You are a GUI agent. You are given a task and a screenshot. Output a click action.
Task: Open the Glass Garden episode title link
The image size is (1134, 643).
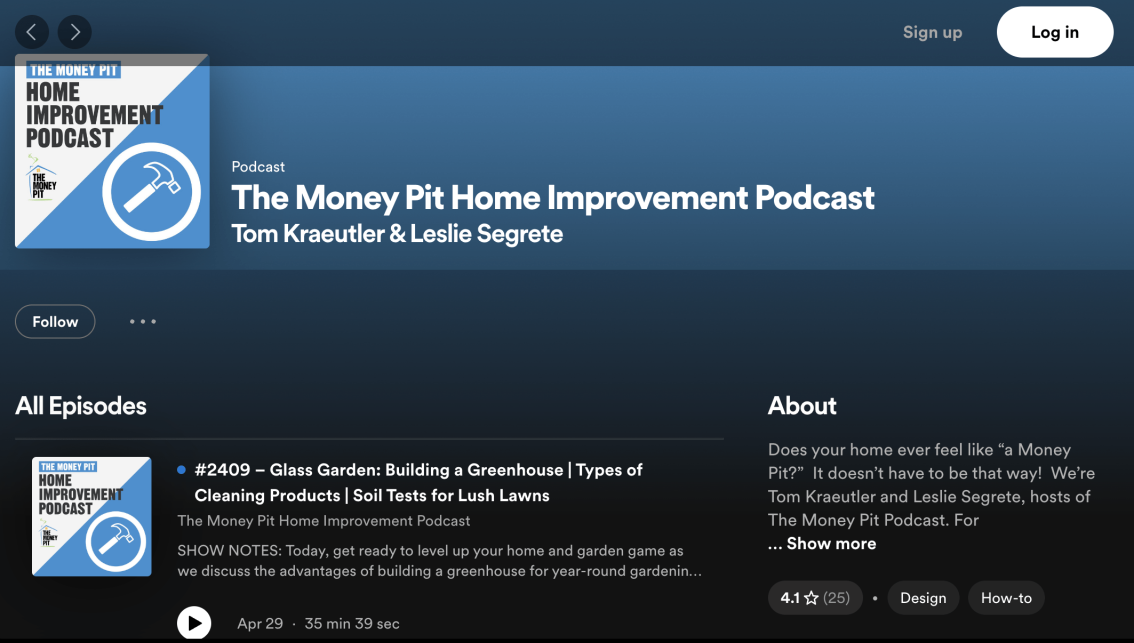point(418,482)
